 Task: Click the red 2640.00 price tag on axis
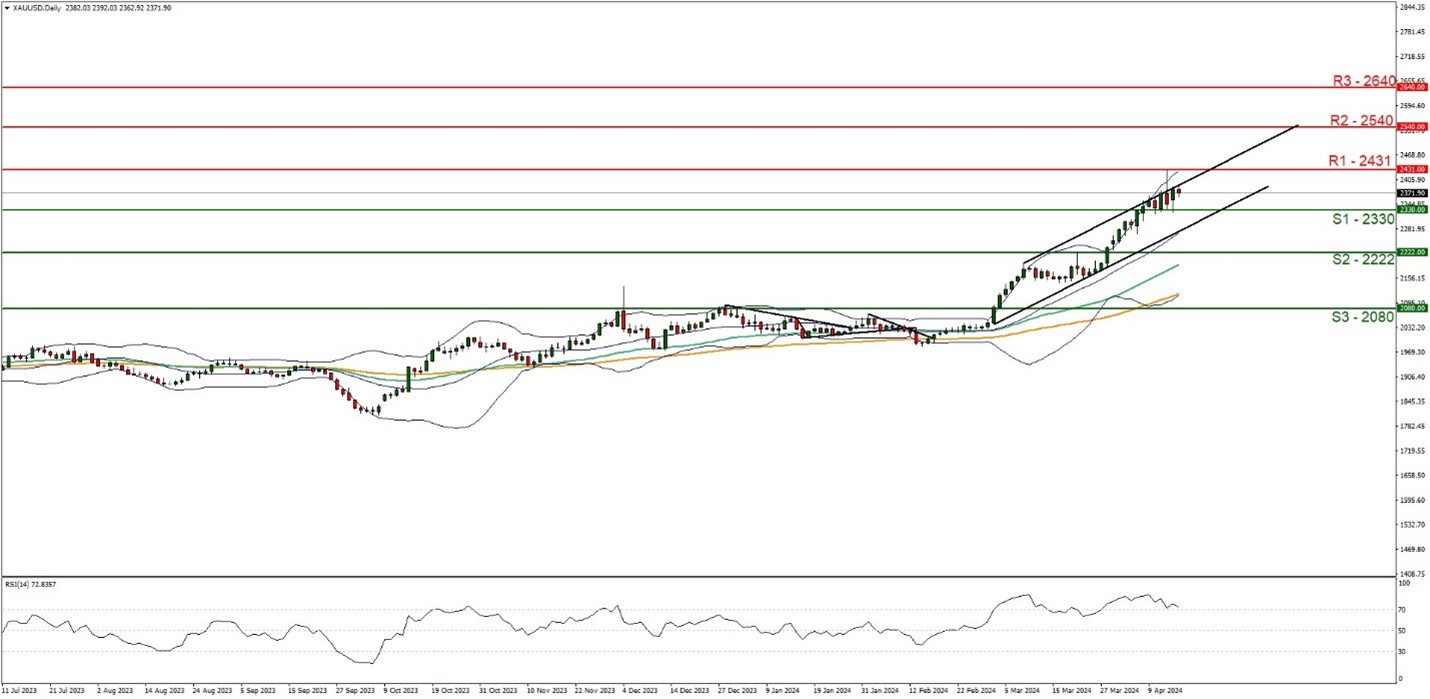coord(1411,88)
